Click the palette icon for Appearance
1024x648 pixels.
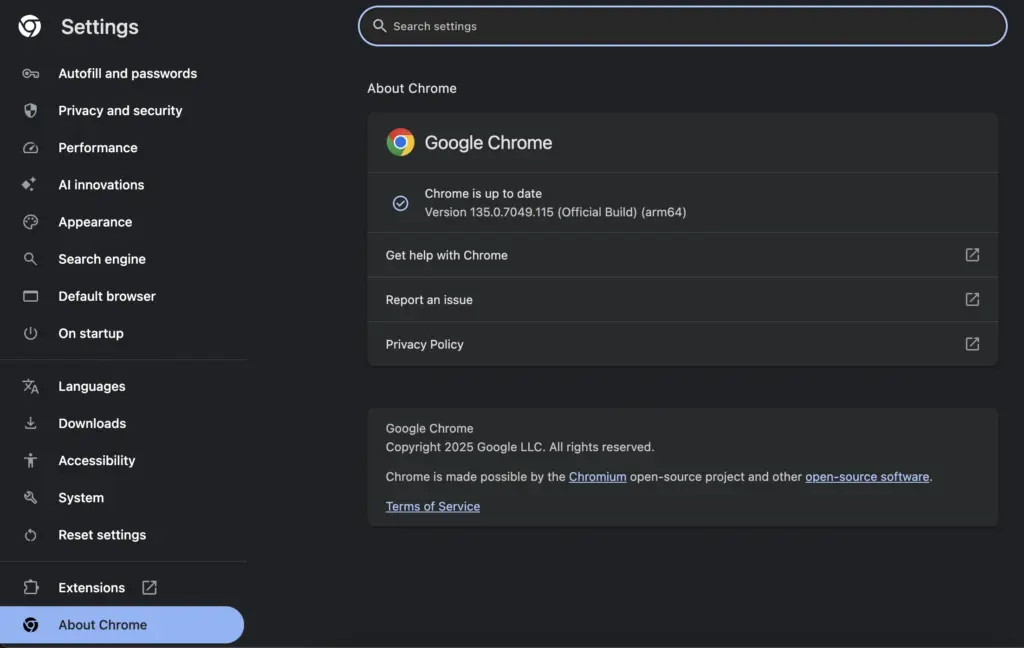point(30,222)
